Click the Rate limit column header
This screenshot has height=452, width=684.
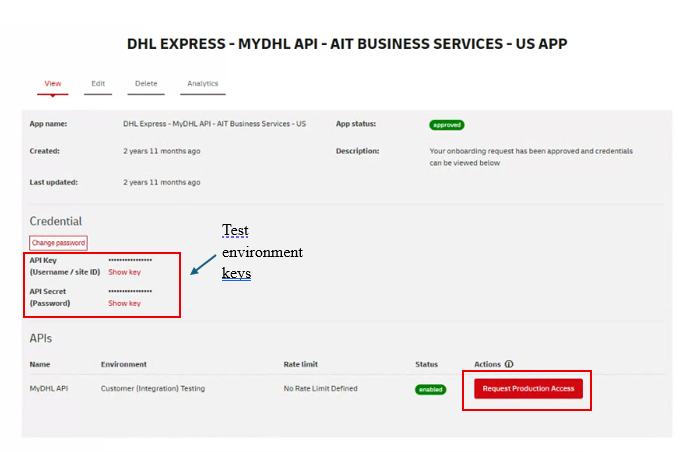tap(301, 365)
